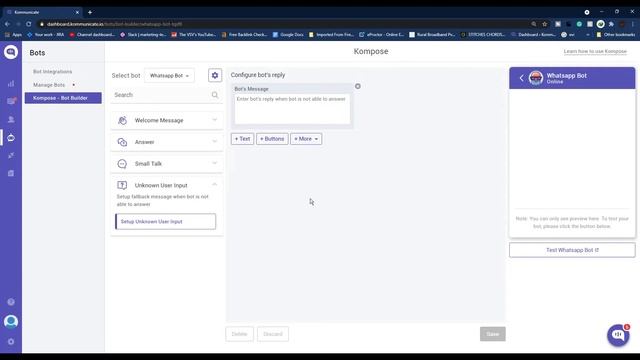Click the Unknown User Input question icon
Screen dimensions: 640x360
(x=122, y=185)
